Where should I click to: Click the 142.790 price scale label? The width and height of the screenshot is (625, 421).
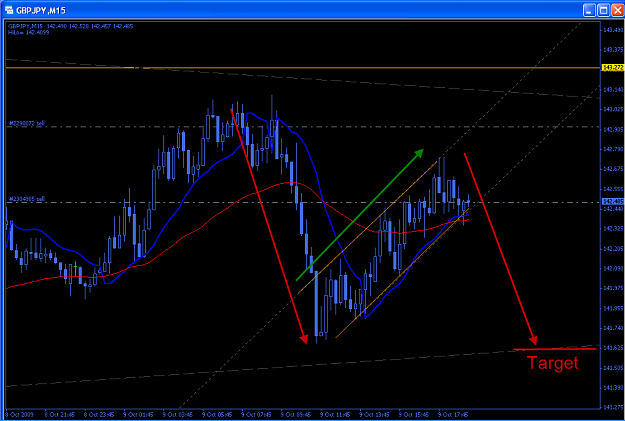point(613,149)
